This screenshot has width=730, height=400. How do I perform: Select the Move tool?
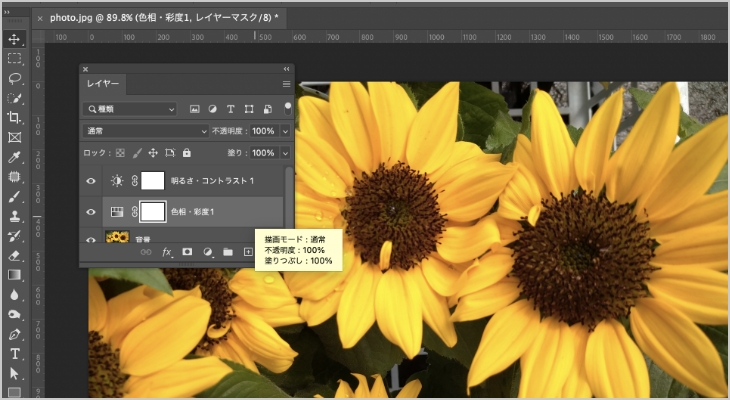click(x=14, y=39)
